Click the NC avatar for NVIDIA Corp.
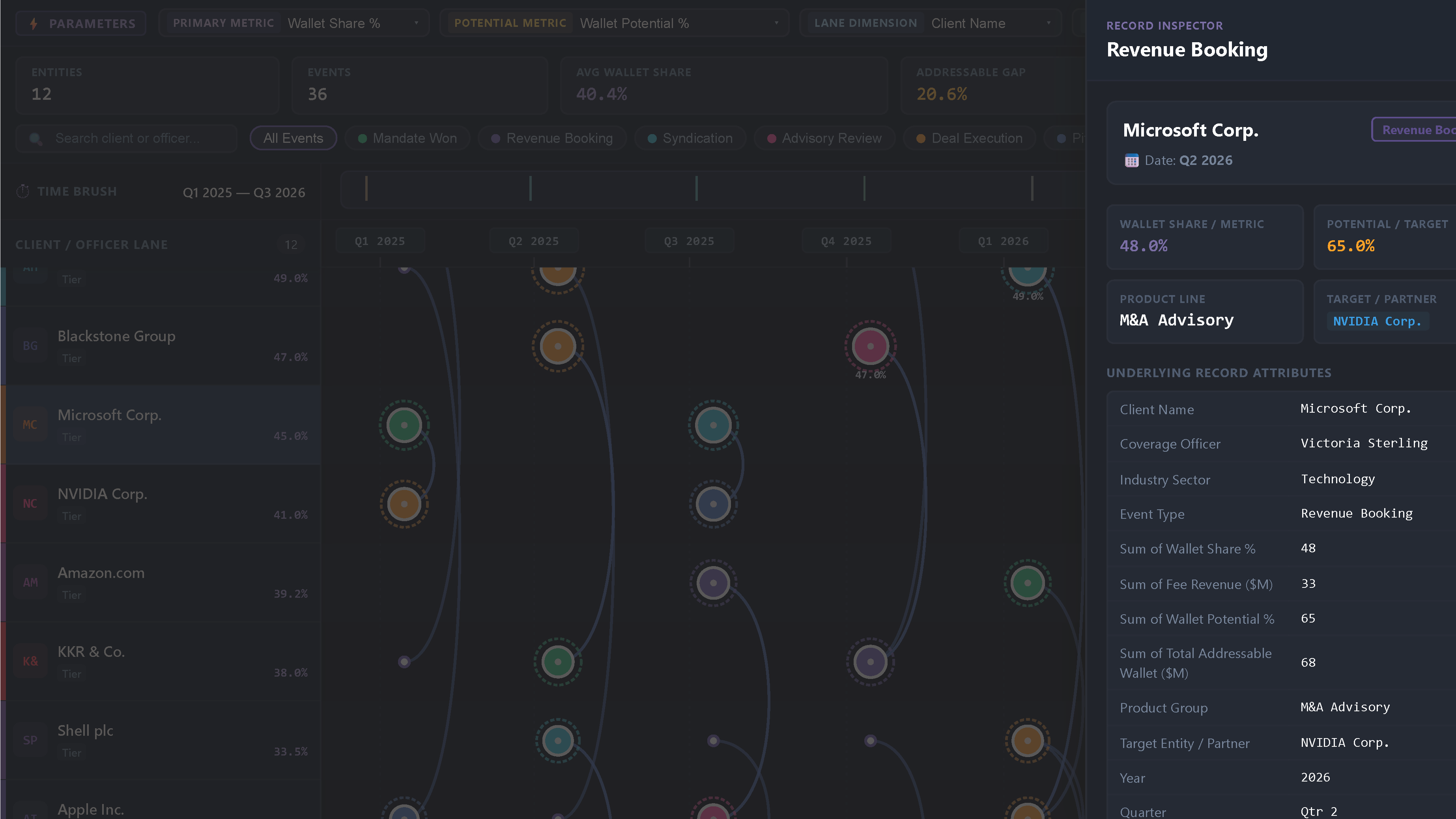 (x=30, y=504)
